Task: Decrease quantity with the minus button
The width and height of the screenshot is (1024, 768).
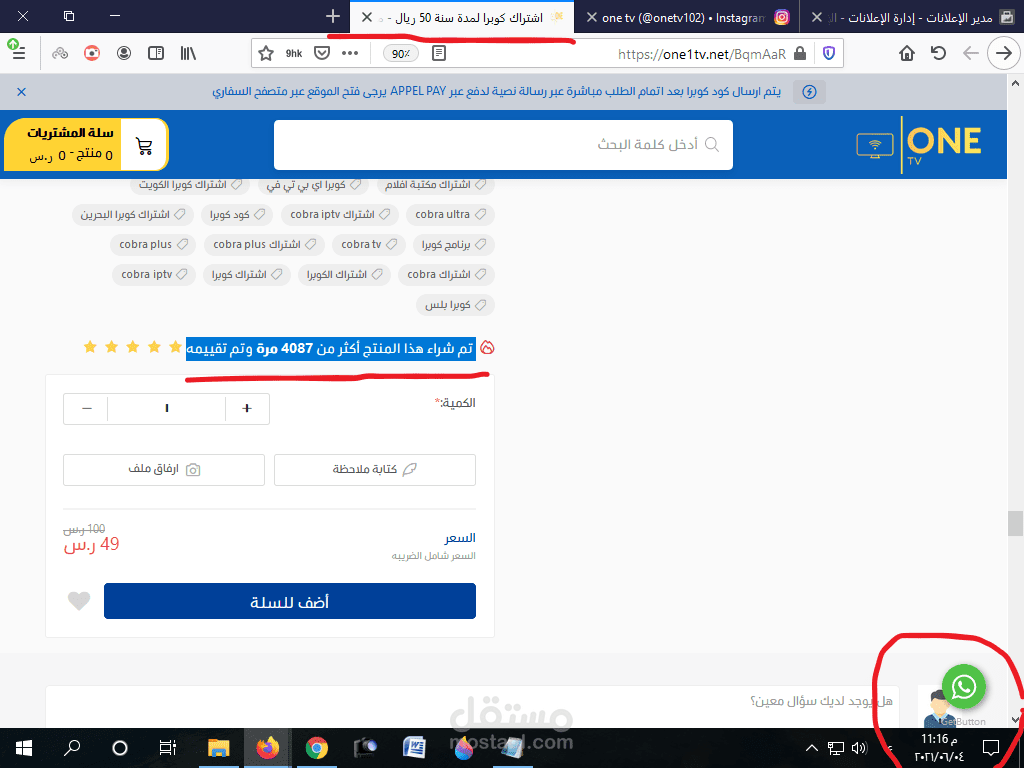Action: (x=86, y=408)
